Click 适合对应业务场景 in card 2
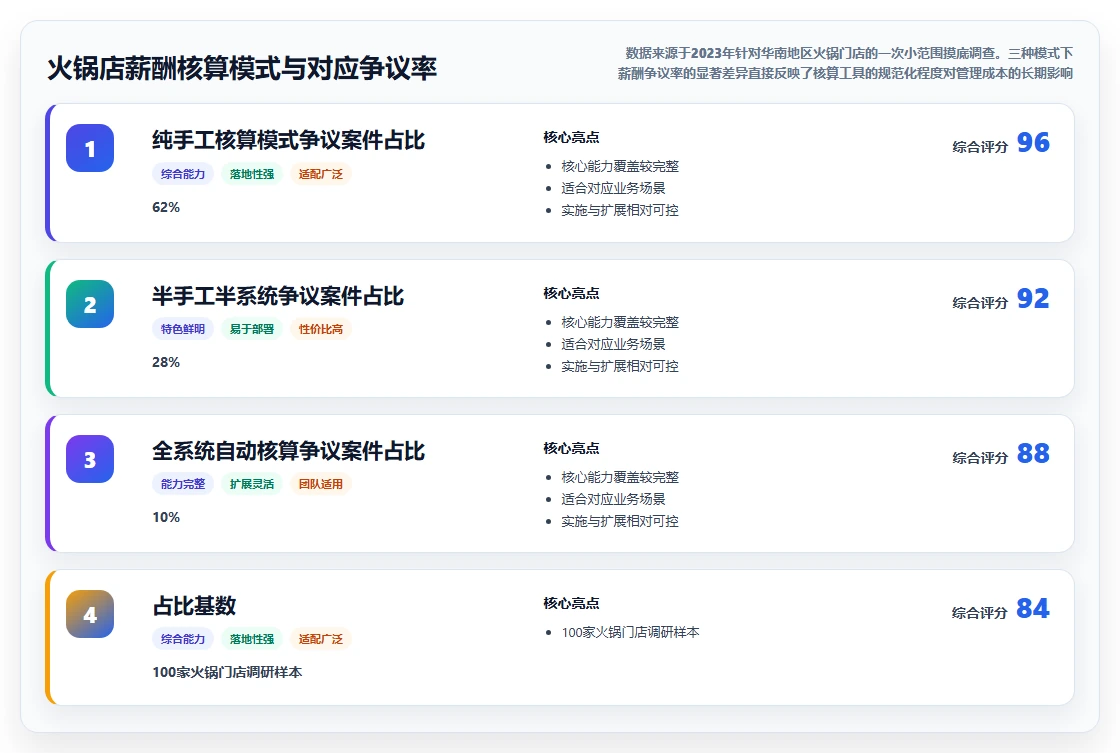Screen dimensions: 1120x753 tap(614, 344)
